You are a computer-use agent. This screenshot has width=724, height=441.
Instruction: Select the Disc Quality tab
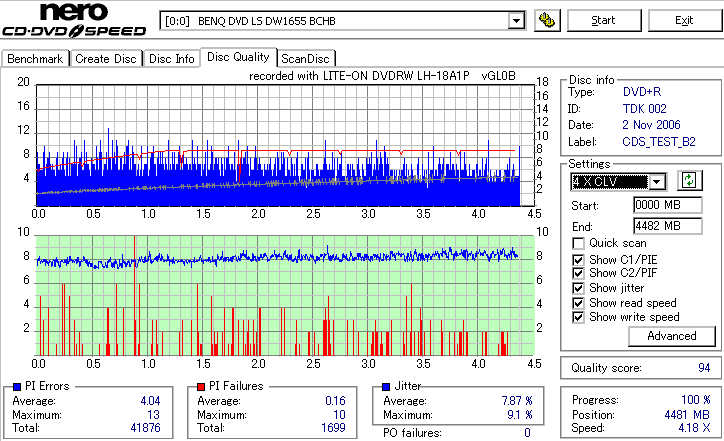(x=238, y=57)
